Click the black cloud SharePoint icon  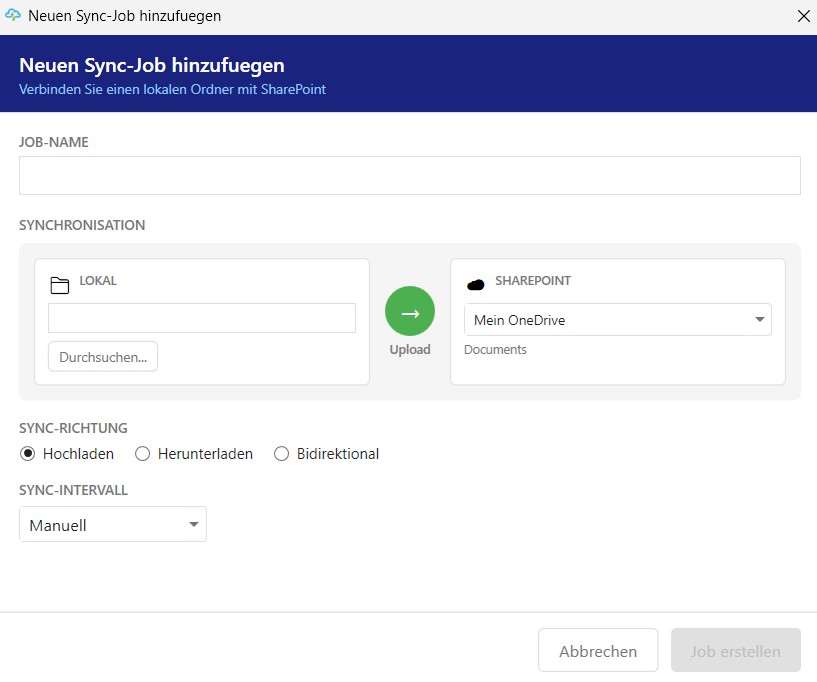[x=476, y=285]
